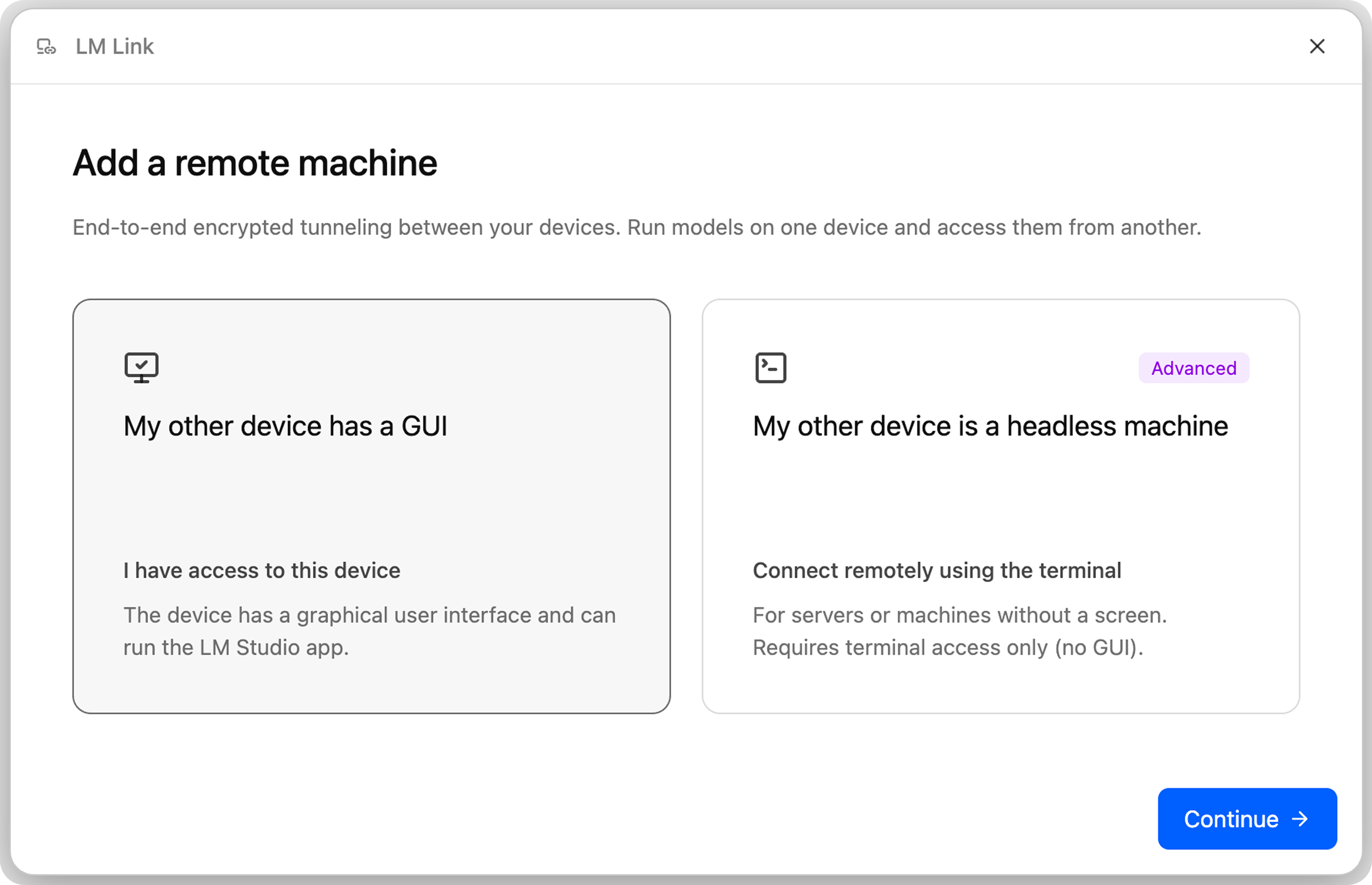This screenshot has width=1372, height=885.
Task: Select "My other device is a headless machine"
Action: click(990, 426)
